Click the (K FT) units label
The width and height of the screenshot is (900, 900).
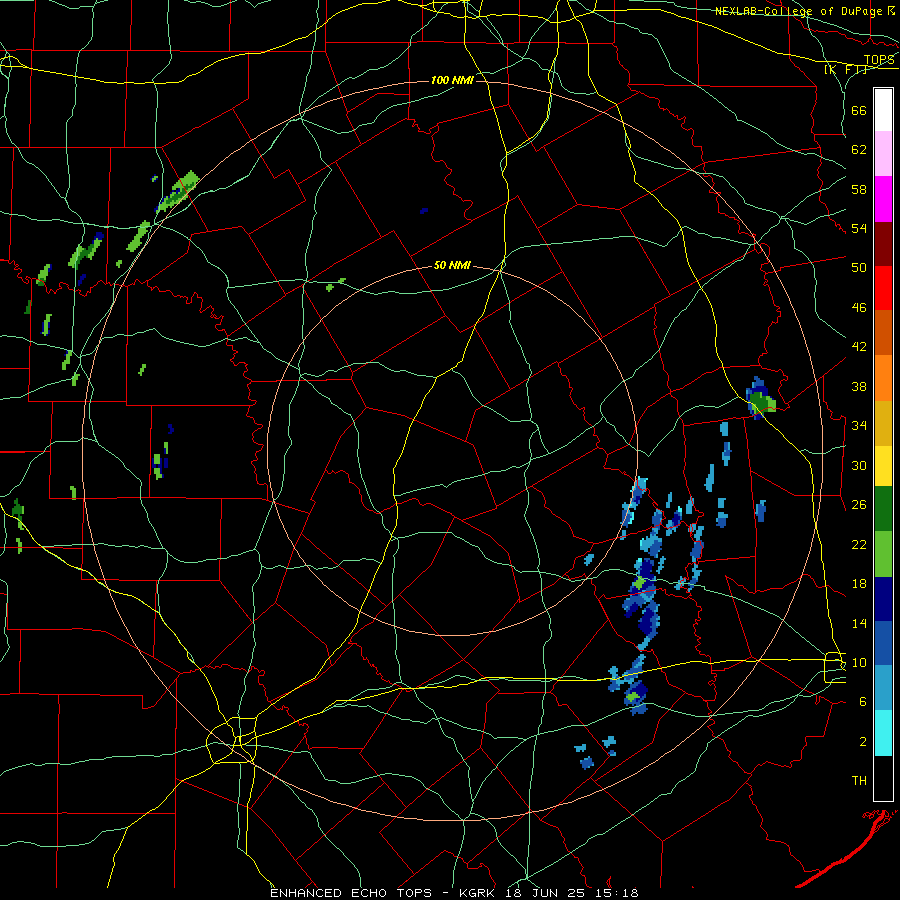tap(845, 69)
